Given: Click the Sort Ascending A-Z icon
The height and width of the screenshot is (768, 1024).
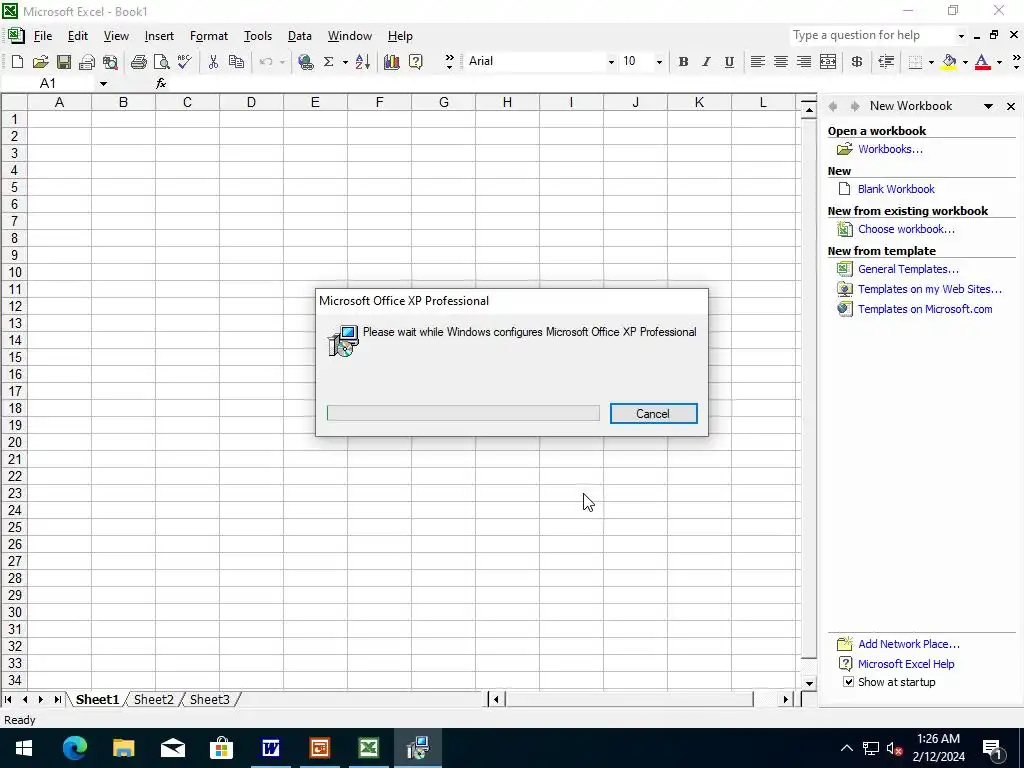Looking at the screenshot, I should (x=363, y=62).
